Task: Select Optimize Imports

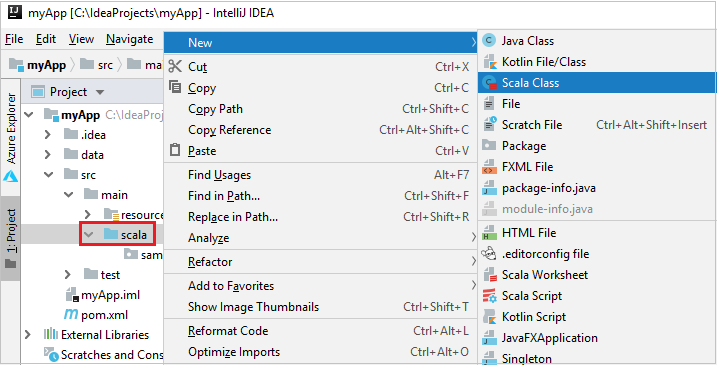Action: [320, 352]
